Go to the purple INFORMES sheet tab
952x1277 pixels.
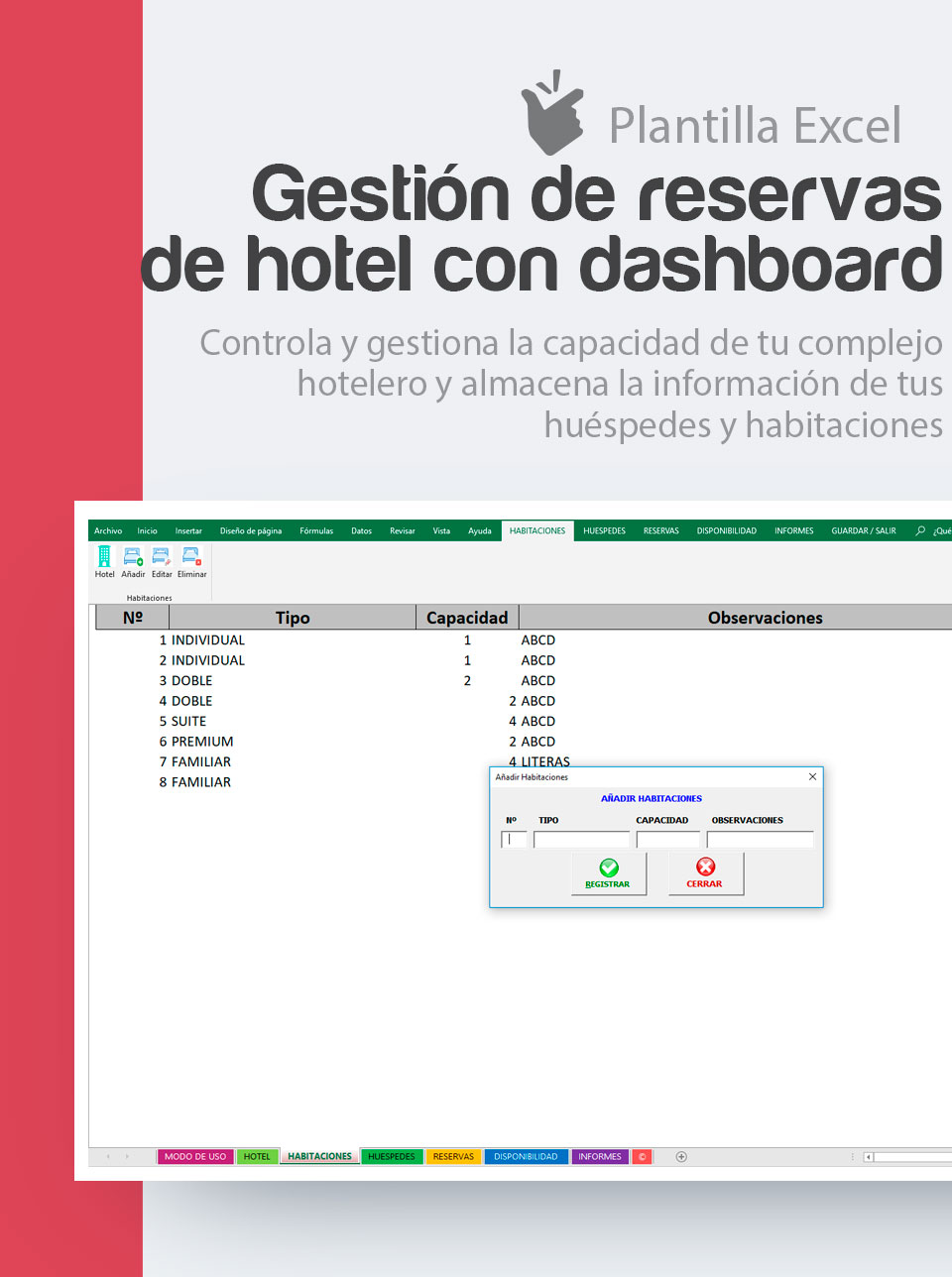point(600,1156)
